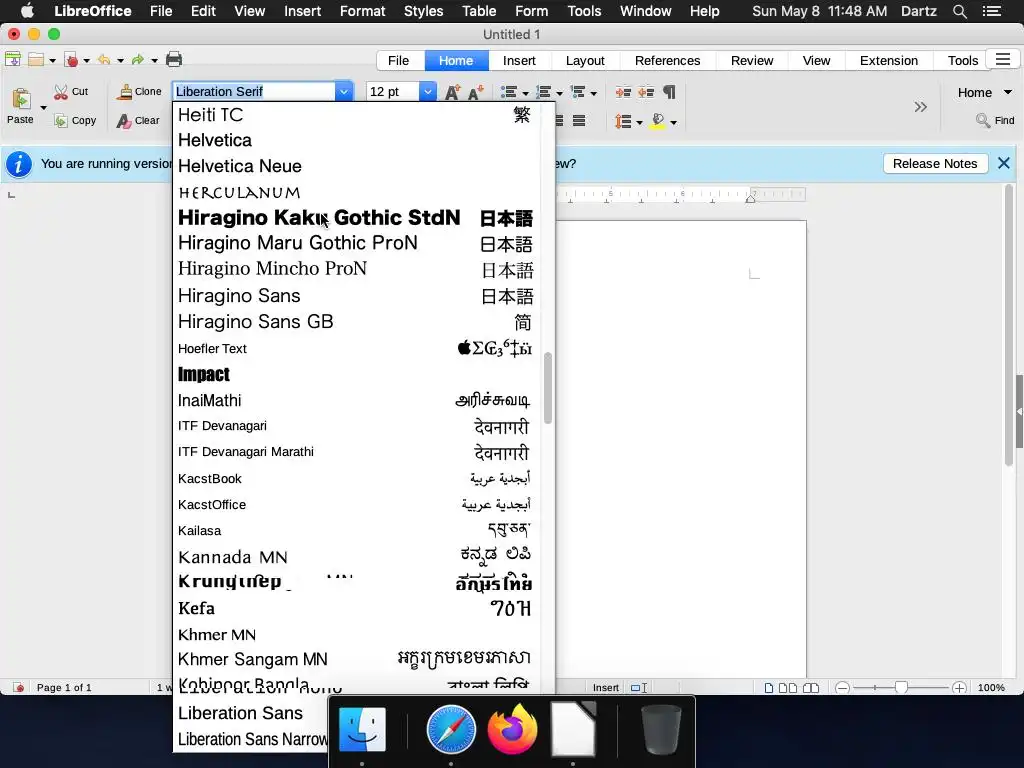Select multi-page view in status bar
The height and width of the screenshot is (768, 1024).
788,688
